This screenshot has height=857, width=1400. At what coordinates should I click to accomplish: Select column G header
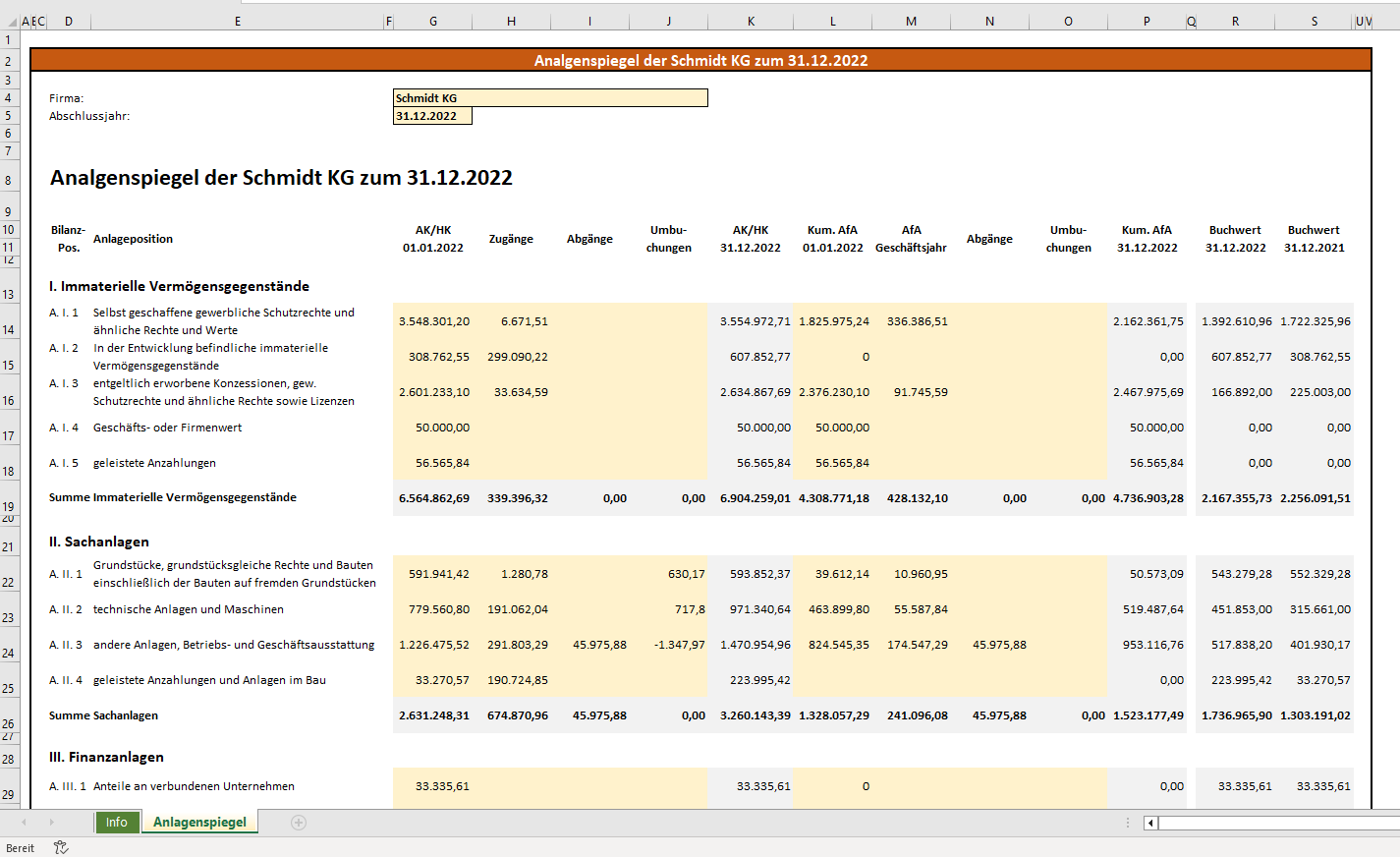[x=432, y=21]
